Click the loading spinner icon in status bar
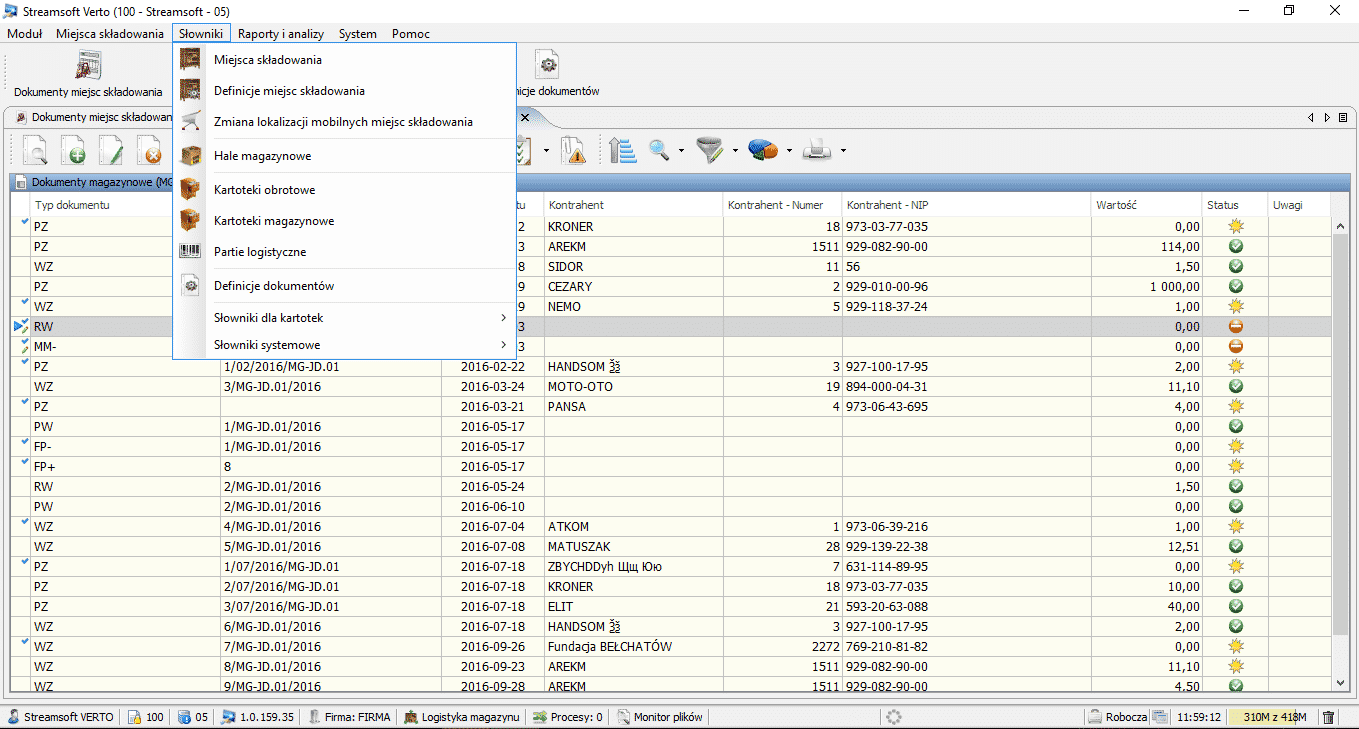 894,717
